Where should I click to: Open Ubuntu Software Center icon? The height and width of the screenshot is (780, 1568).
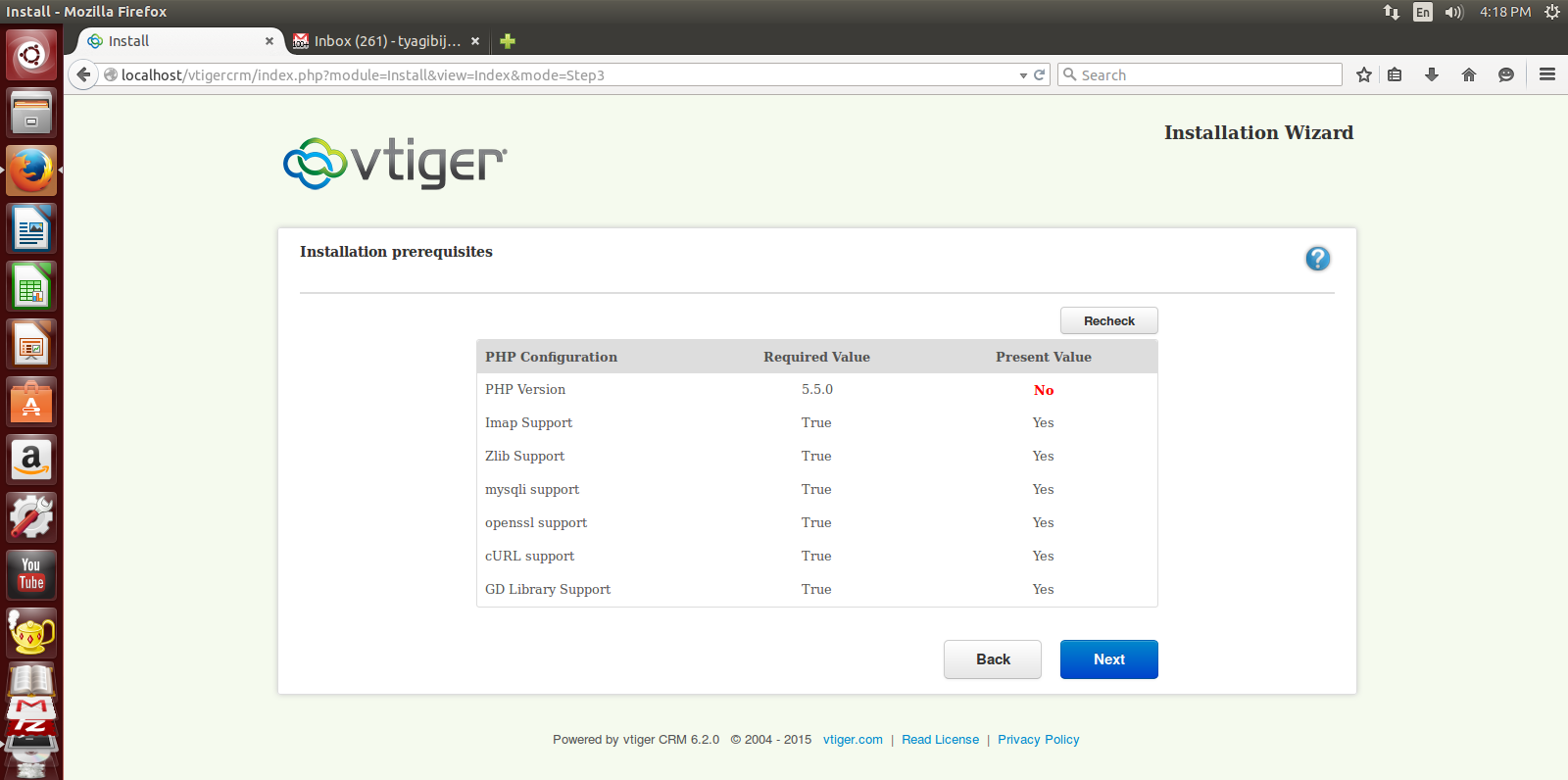tap(31, 402)
